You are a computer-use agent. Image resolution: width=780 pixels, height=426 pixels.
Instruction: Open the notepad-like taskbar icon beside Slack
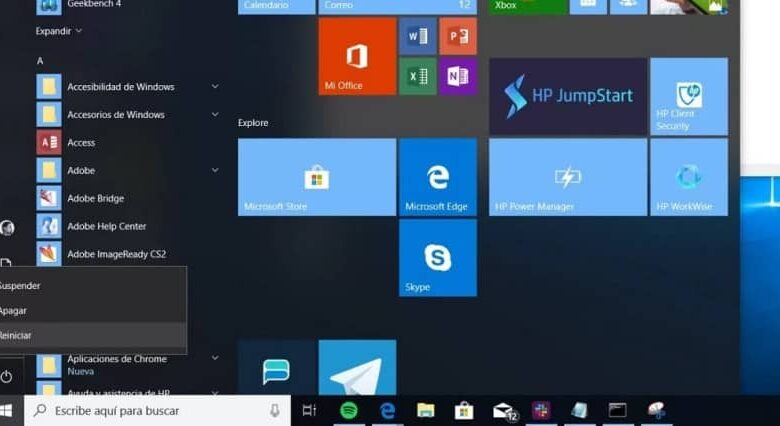click(579, 411)
